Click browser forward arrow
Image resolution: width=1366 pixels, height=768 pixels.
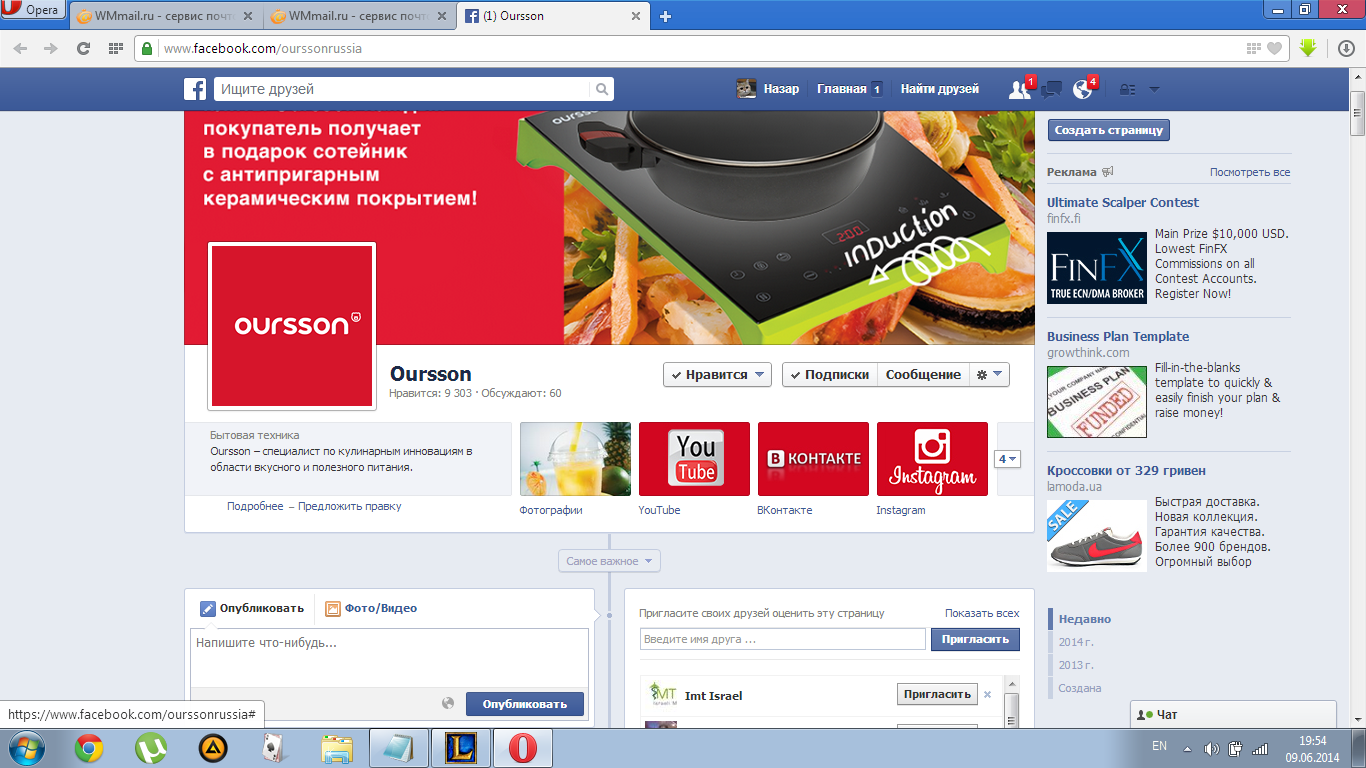coord(51,48)
